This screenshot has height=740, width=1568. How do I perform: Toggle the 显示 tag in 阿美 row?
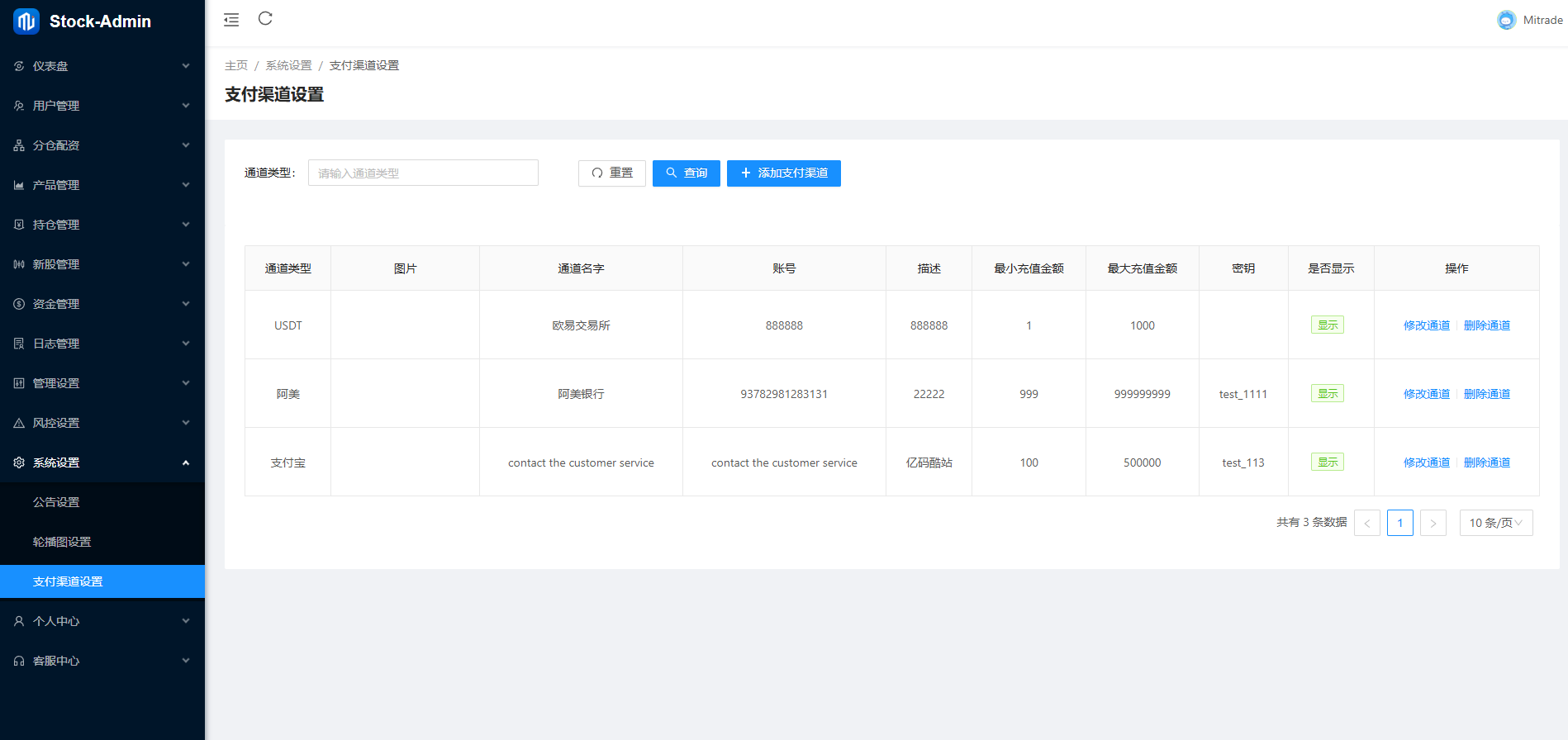click(x=1327, y=394)
